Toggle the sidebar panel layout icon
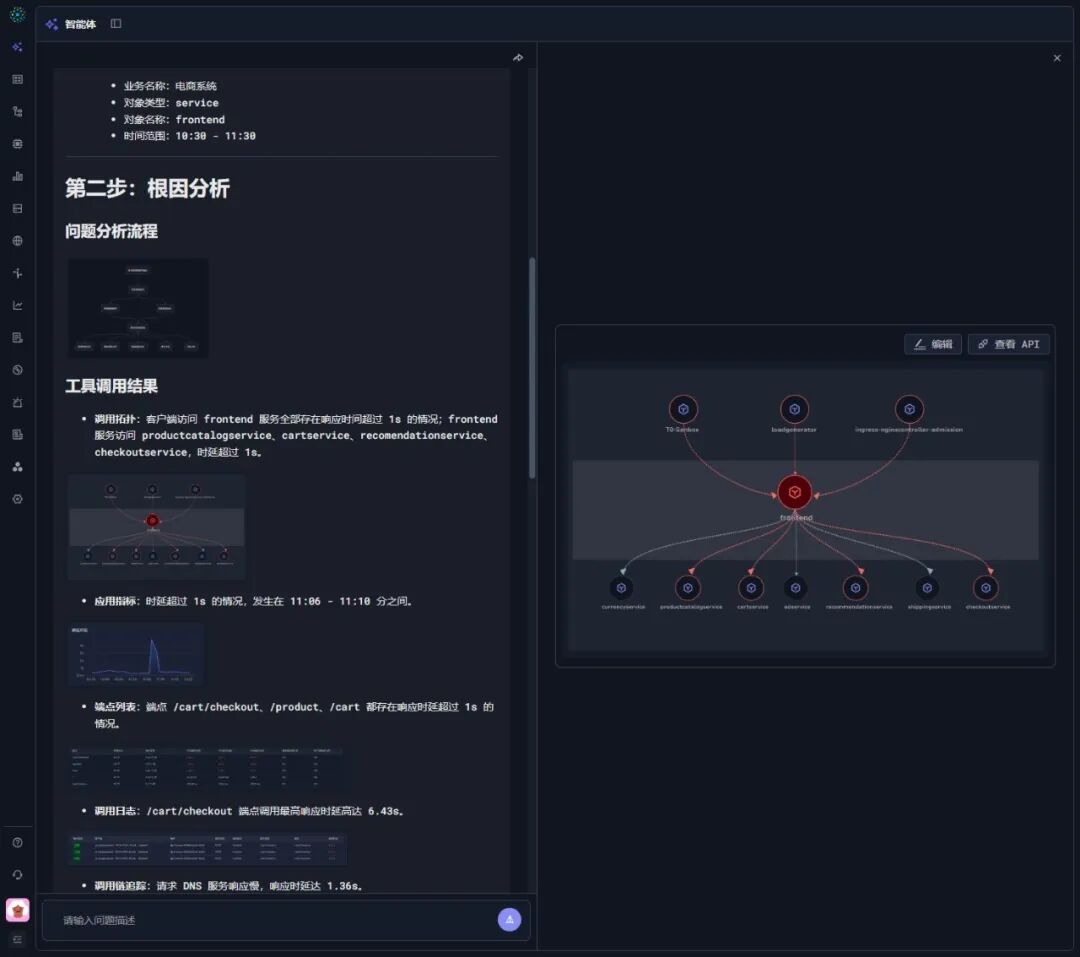Image resolution: width=1080 pixels, height=957 pixels. [x=116, y=23]
